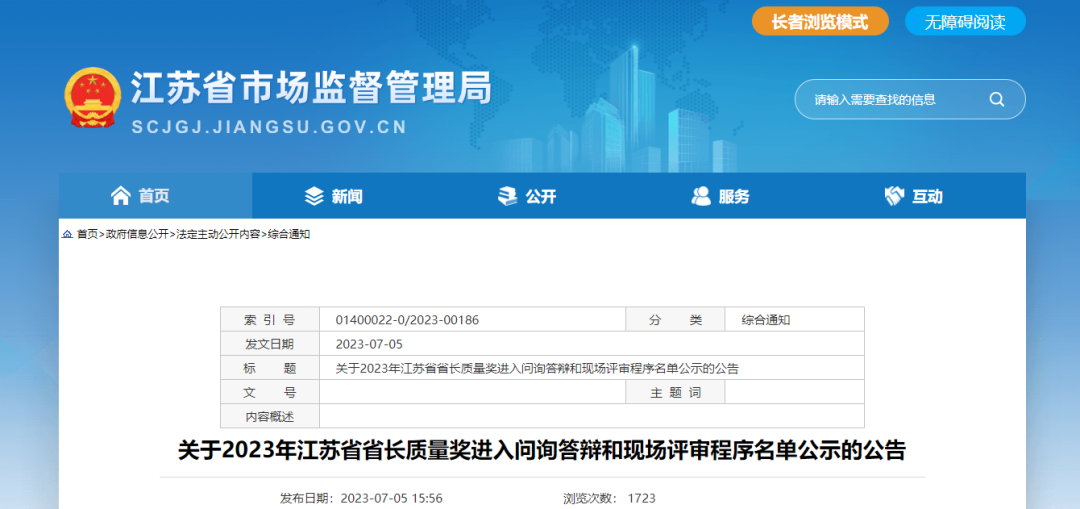Enable 长者浏览模式 elder browsing mode

[x=820, y=21]
